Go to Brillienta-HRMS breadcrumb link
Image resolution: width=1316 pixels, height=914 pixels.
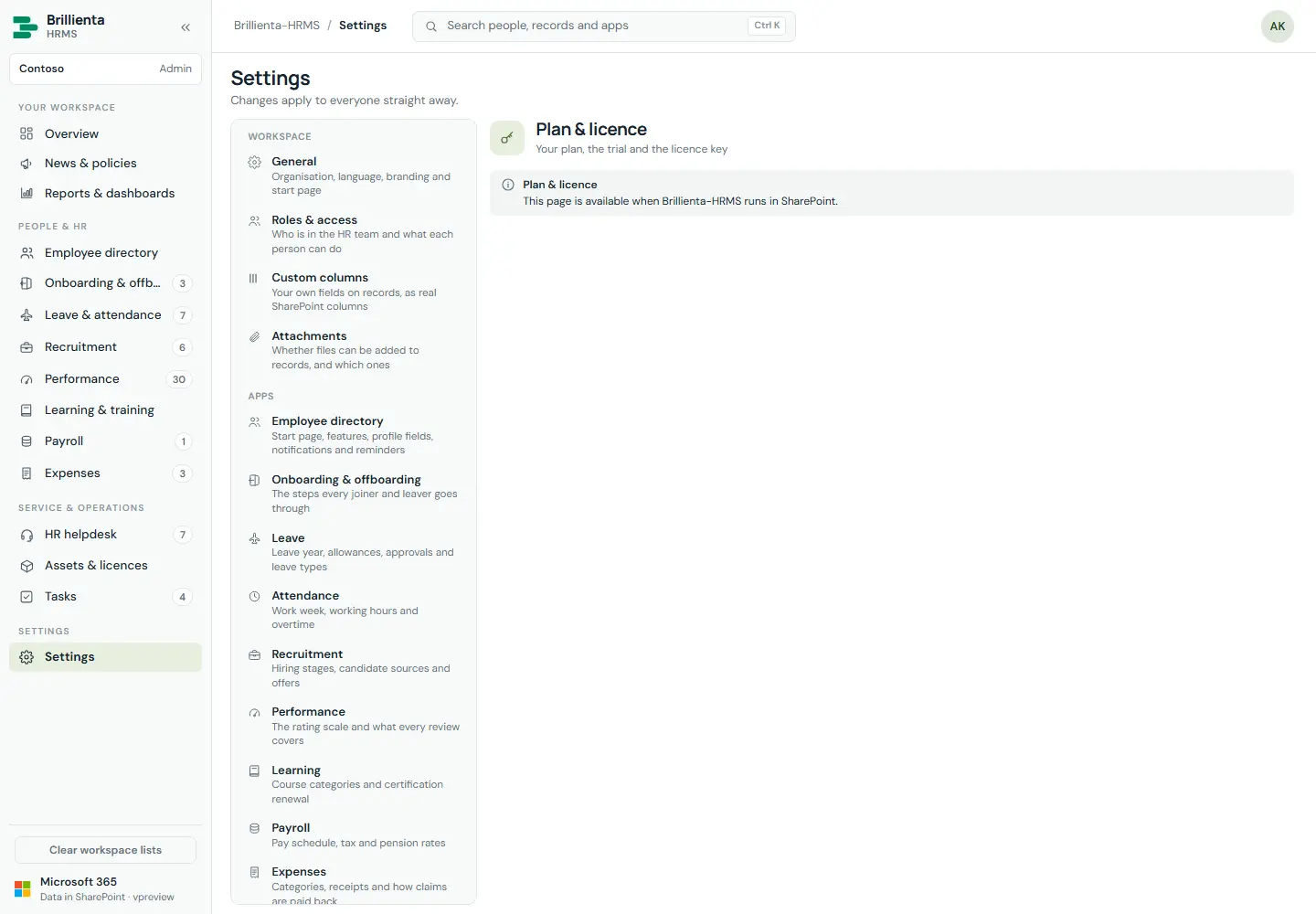pos(277,26)
